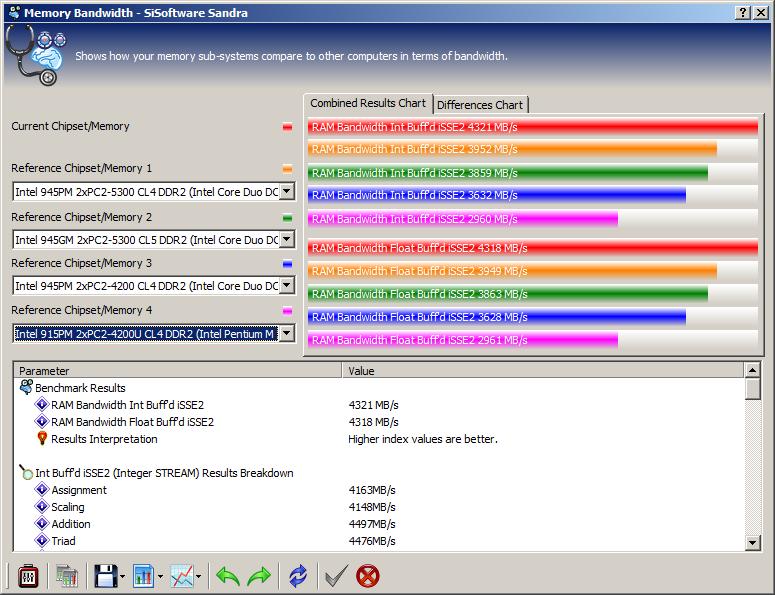This screenshot has width=775, height=595.
Task: Open the arrow next to line graph icon
Action: tap(198, 577)
